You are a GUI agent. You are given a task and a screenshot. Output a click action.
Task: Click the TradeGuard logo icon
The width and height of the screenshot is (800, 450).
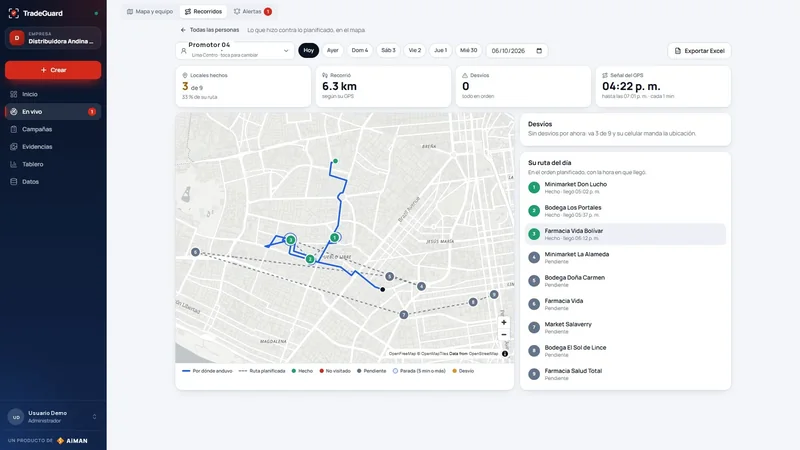click(x=14, y=13)
